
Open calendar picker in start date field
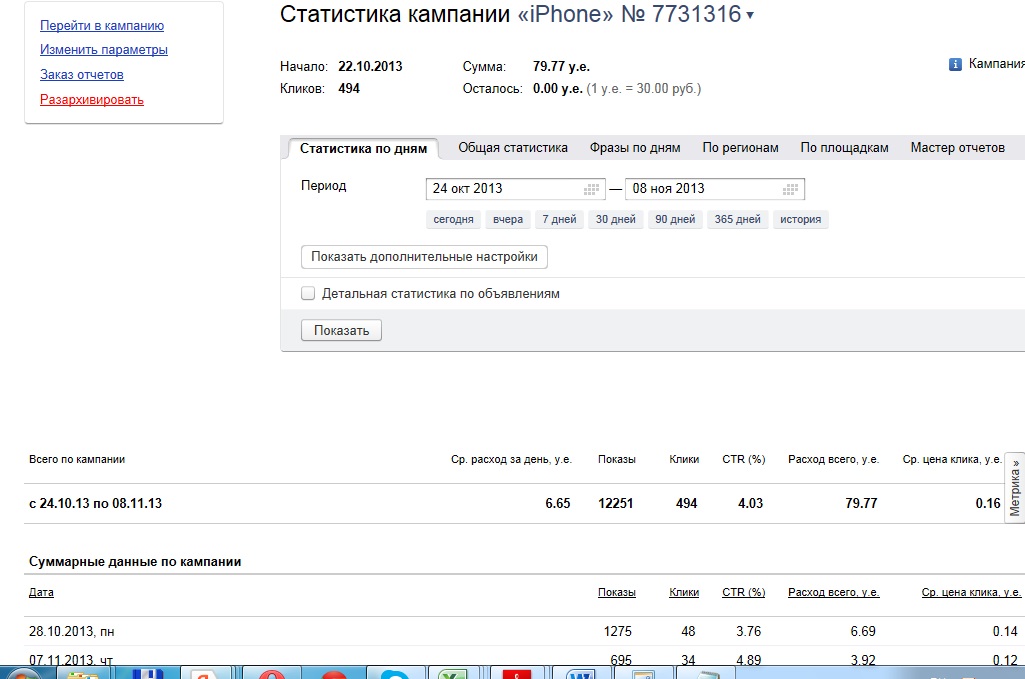click(x=591, y=190)
